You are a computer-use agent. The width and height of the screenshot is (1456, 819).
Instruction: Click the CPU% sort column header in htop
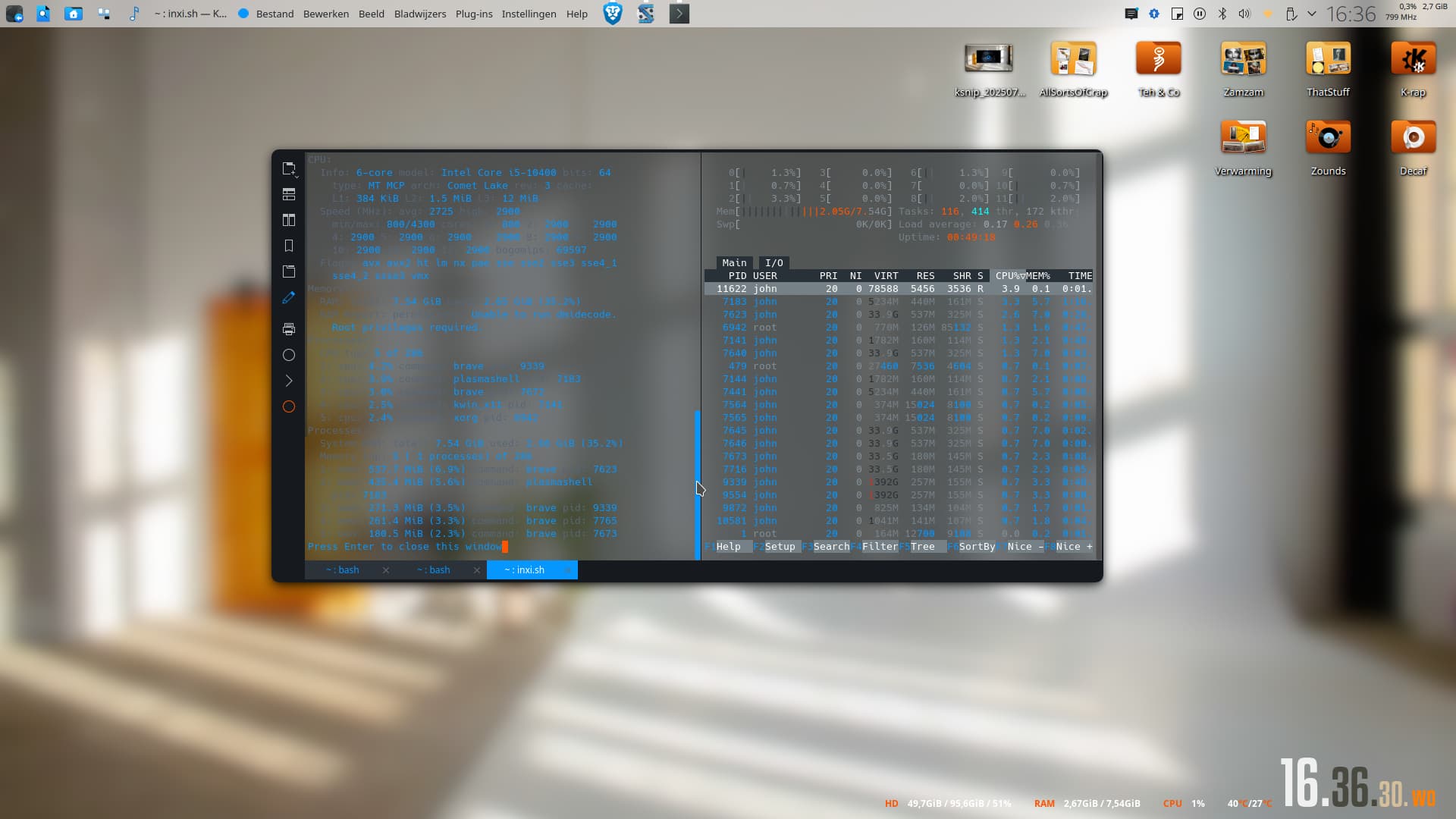[x=1009, y=276]
